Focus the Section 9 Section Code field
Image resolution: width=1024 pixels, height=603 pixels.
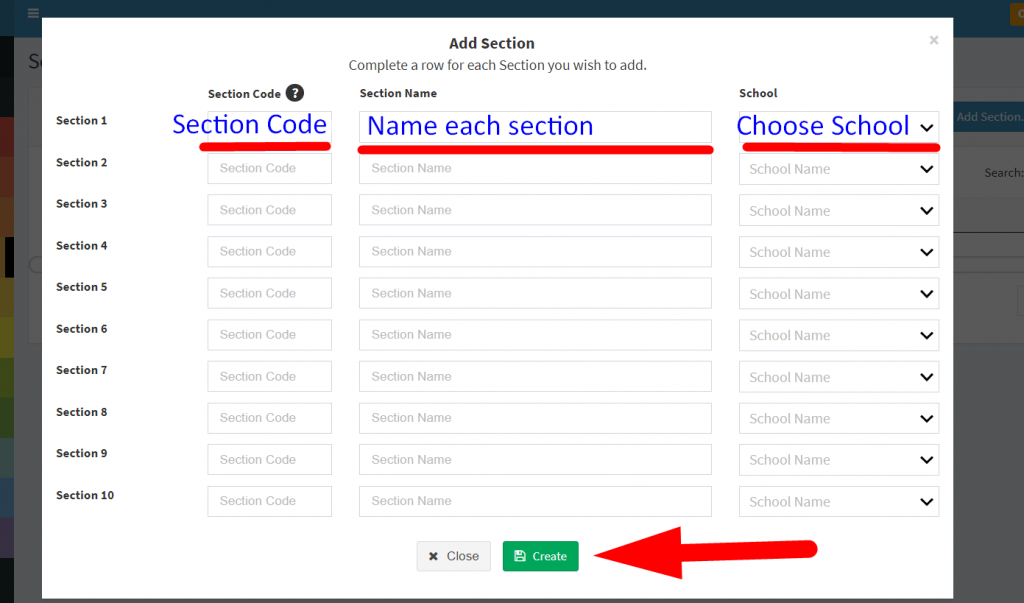[x=269, y=459]
